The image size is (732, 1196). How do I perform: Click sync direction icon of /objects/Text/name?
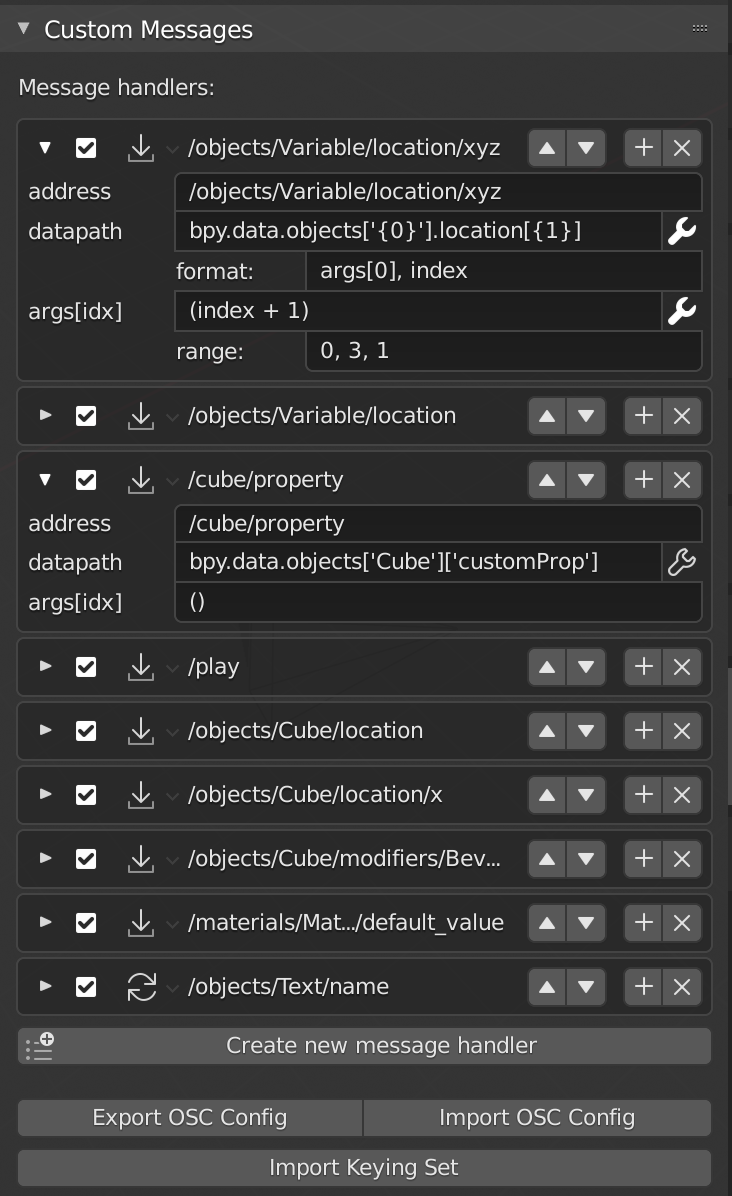coord(141,987)
